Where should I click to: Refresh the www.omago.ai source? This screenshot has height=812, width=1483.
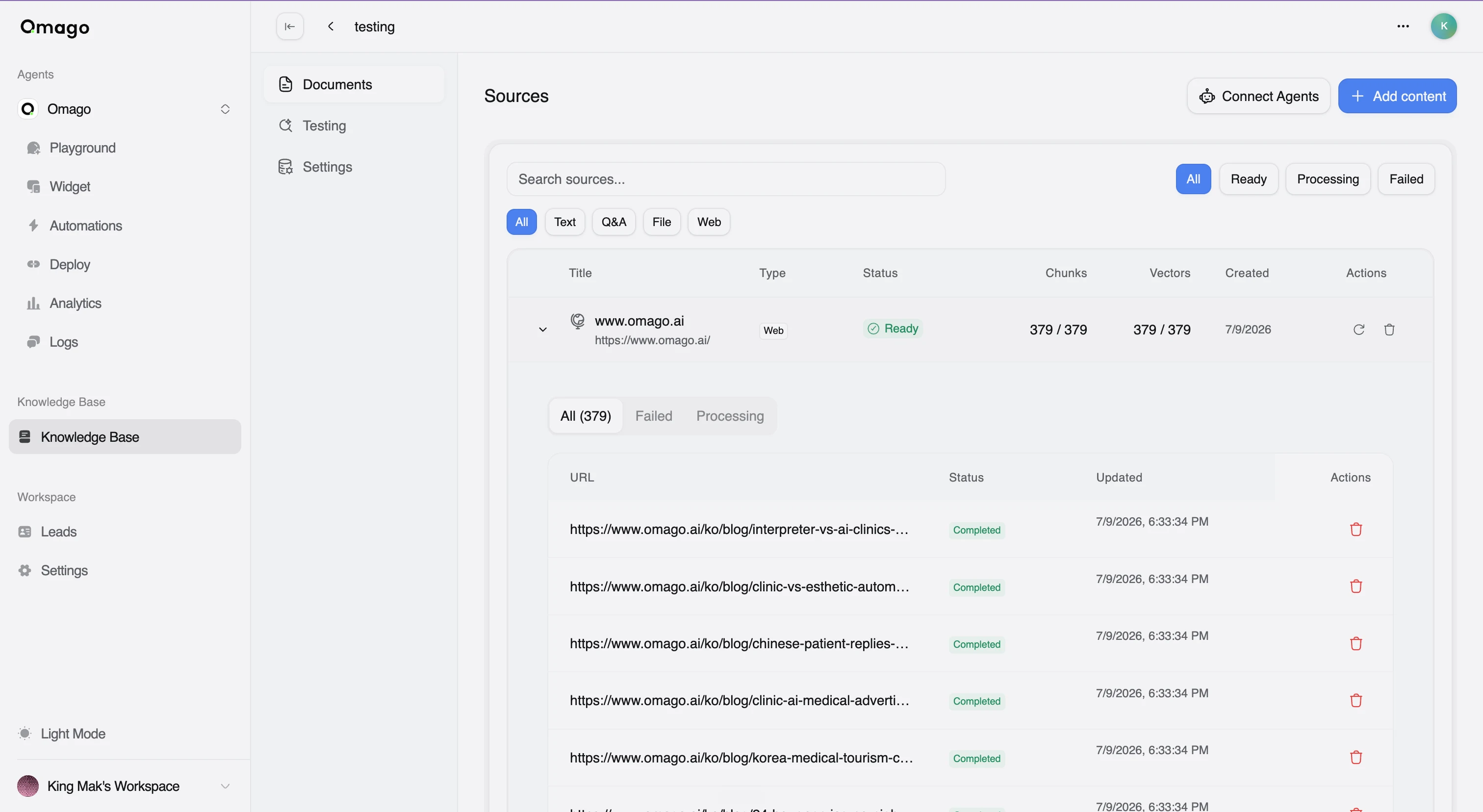(1358, 329)
